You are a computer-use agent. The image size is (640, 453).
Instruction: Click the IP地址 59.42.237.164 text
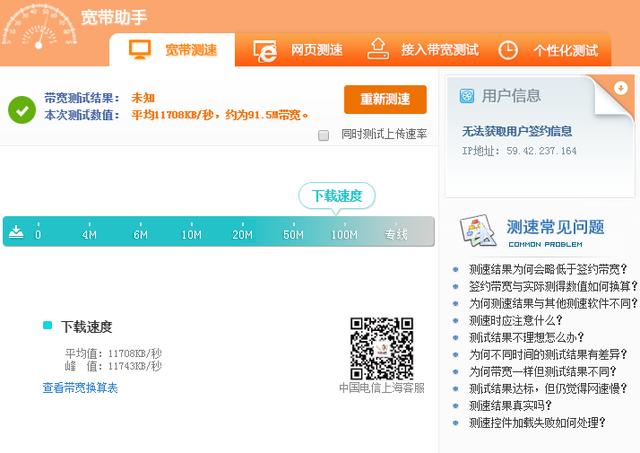[519, 151]
